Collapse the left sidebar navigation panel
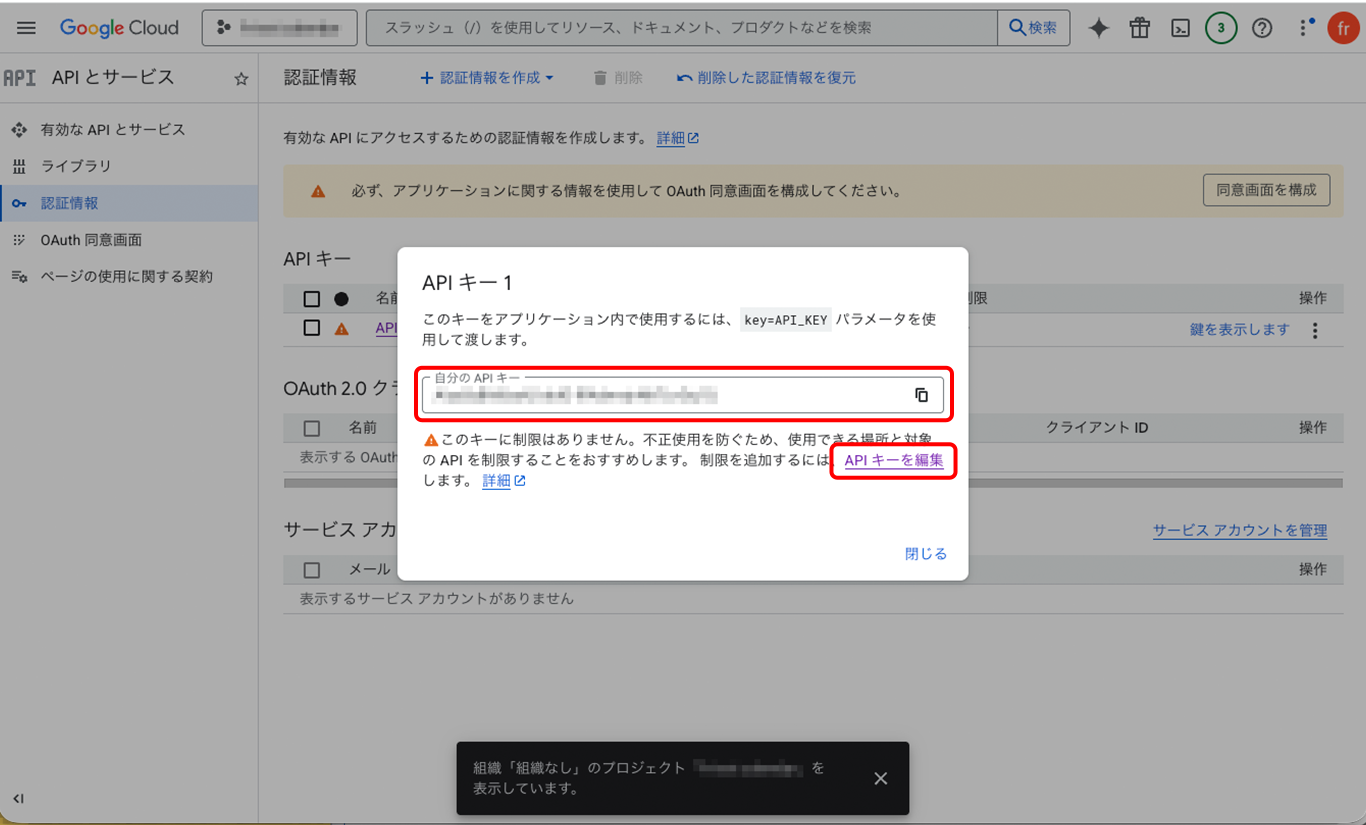The height and width of the screenshot is (825, 1366). 18,798
